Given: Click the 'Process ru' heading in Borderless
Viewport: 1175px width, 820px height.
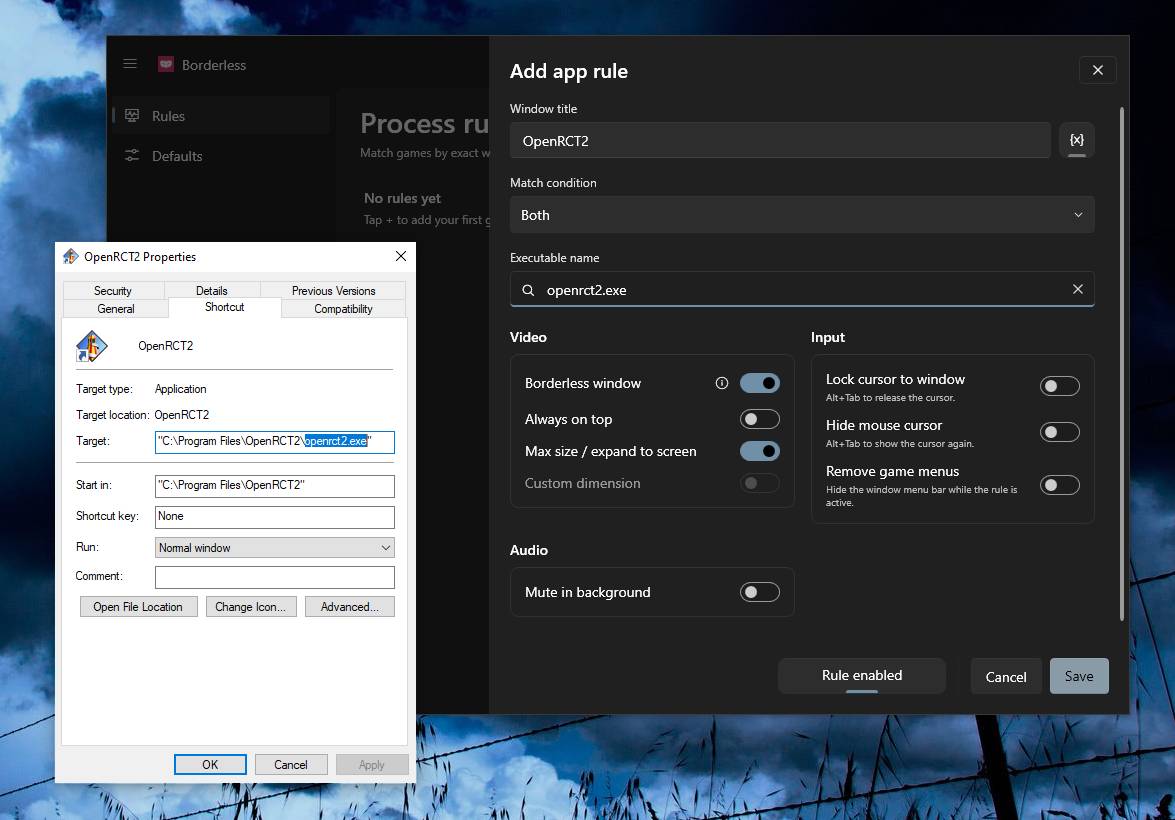Looking at the screenshot, I should (424, 124).
